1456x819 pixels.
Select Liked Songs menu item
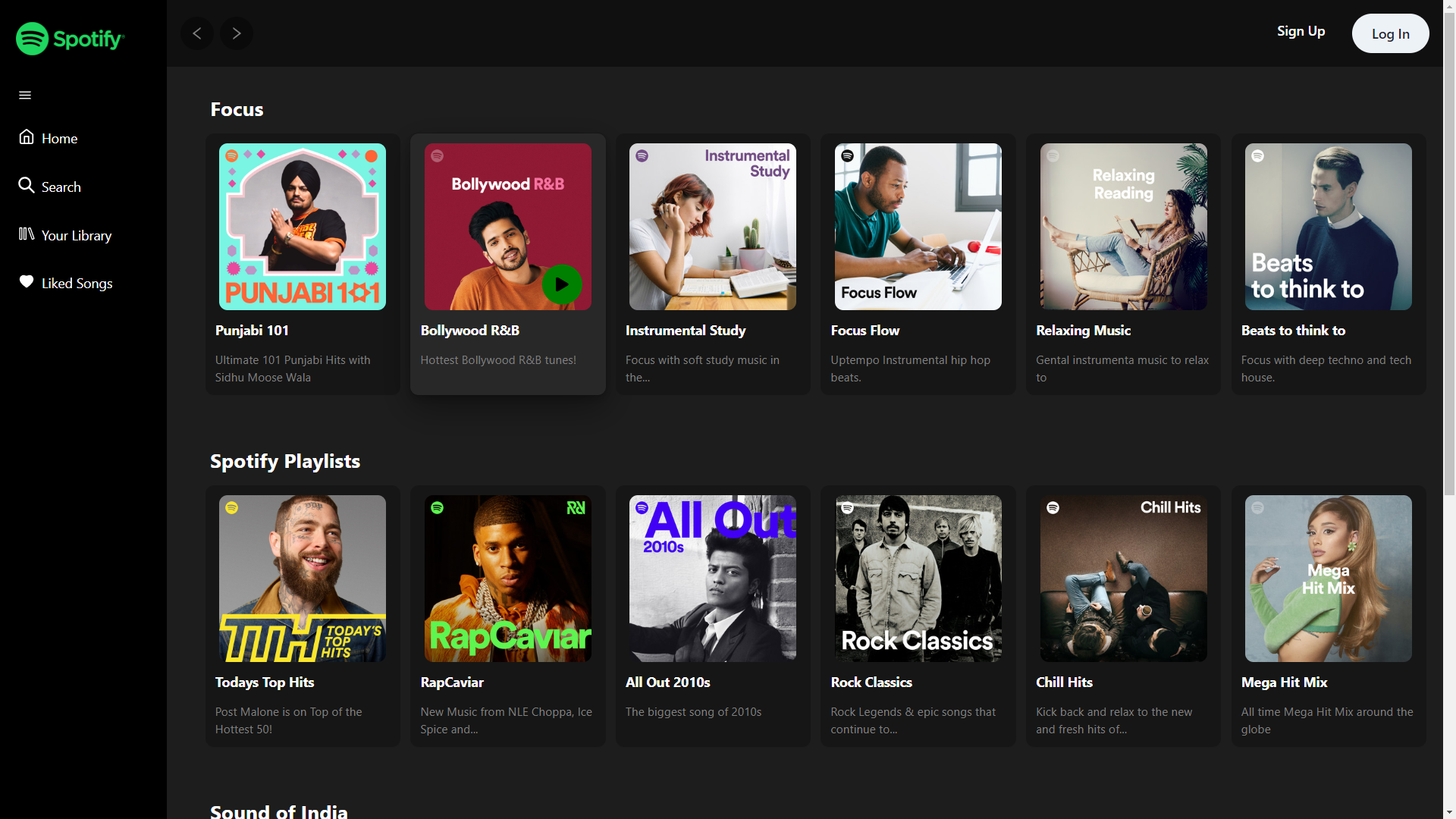pyautogui.click(x=77, y=284)
